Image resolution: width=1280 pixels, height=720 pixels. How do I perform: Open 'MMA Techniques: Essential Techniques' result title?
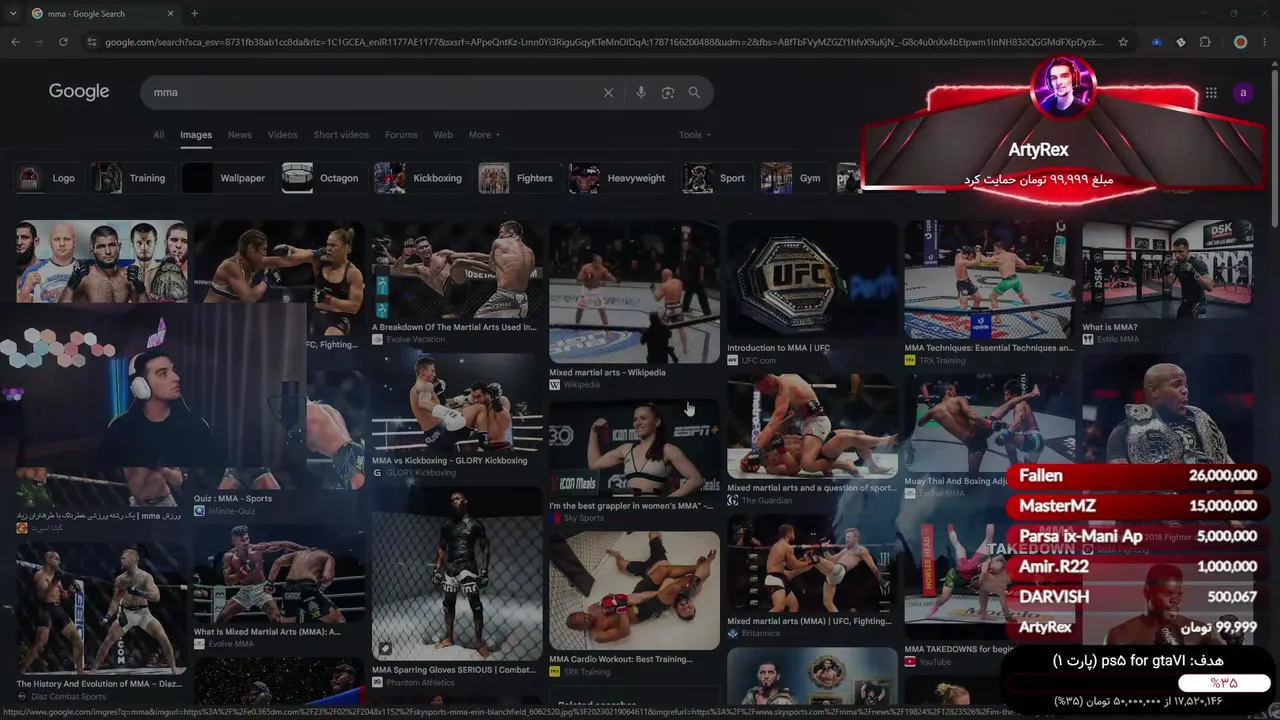pyautogui.click(x=989, y=348)
